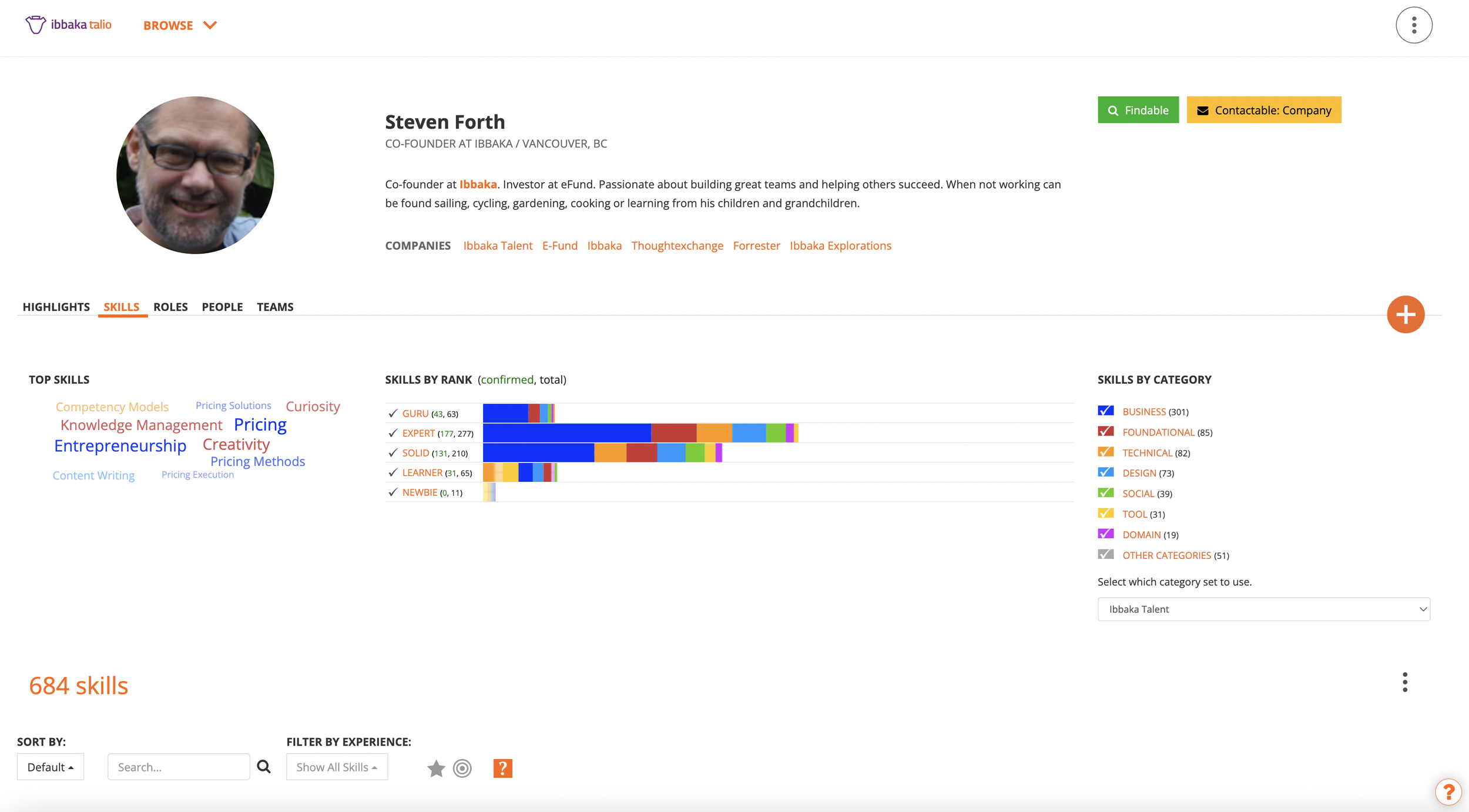Open the OTHER CATEGORIES link
The image size is (1469, 812).
[1166, 555]
